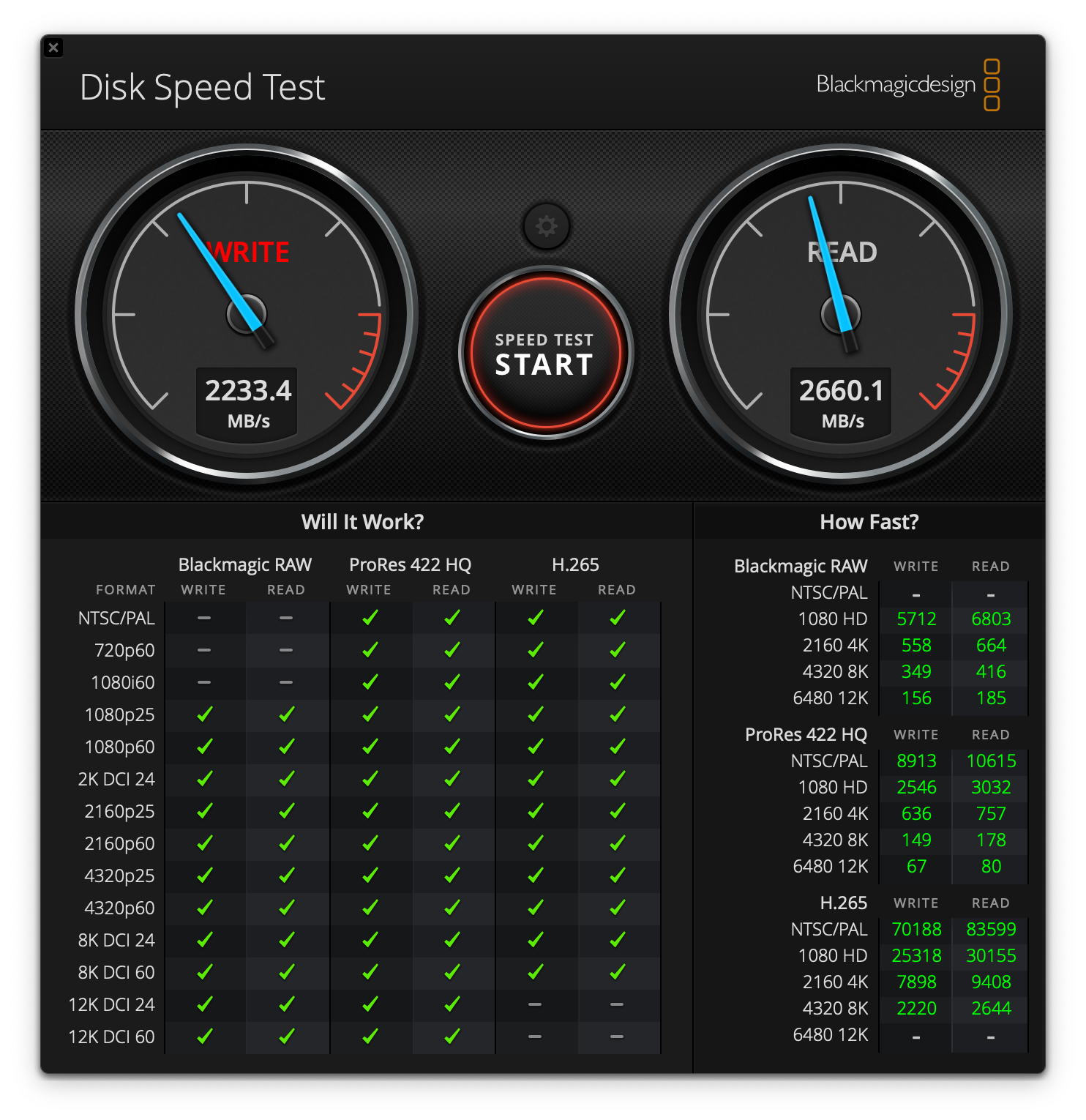The height and width of the screenshot is (1120, 1086).
Task: Click the 12K DCI 60 row label
Action: (x=111, y=1037)
